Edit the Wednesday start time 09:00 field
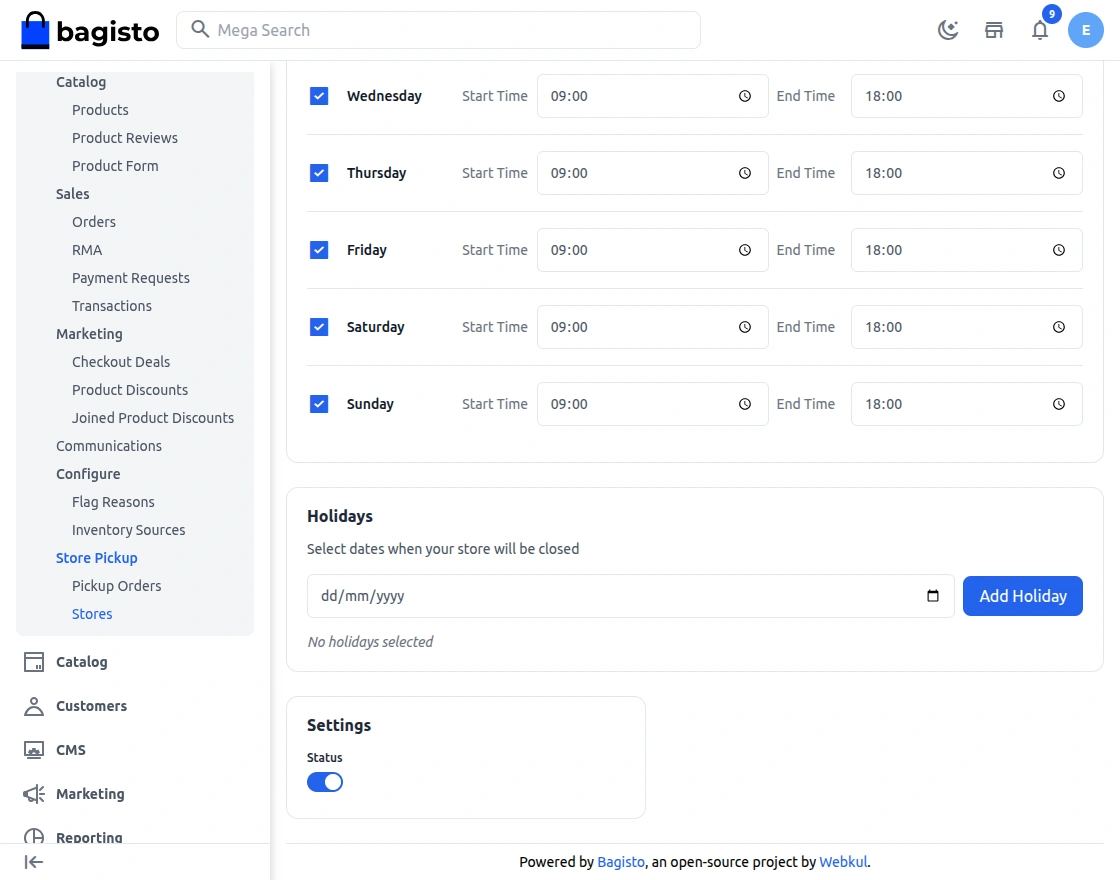This screenshot has width=1120, height=880. pos(652,96)
